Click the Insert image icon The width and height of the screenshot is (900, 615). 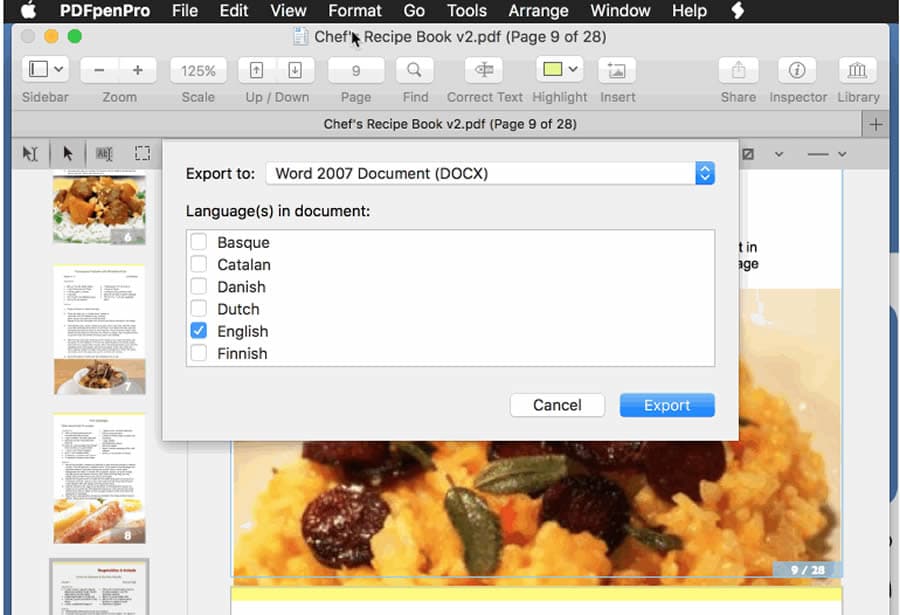[617, 70]
